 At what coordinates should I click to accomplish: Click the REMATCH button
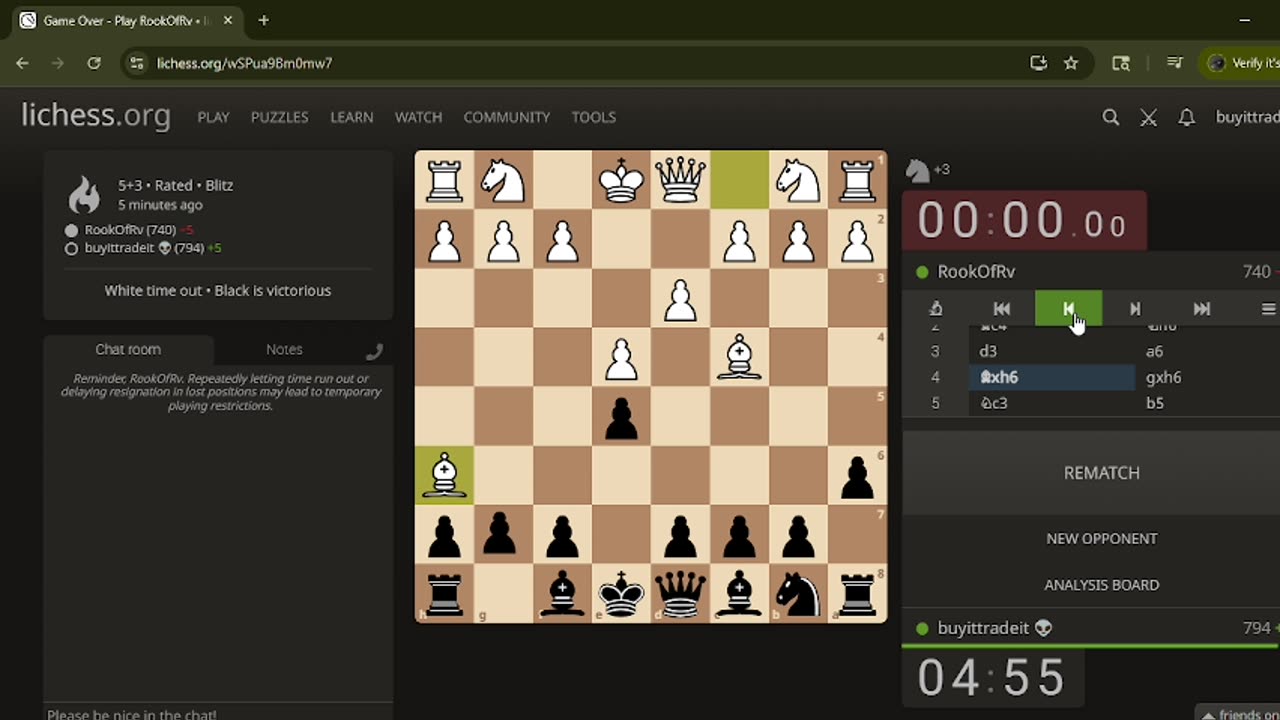click(1101, 473)
